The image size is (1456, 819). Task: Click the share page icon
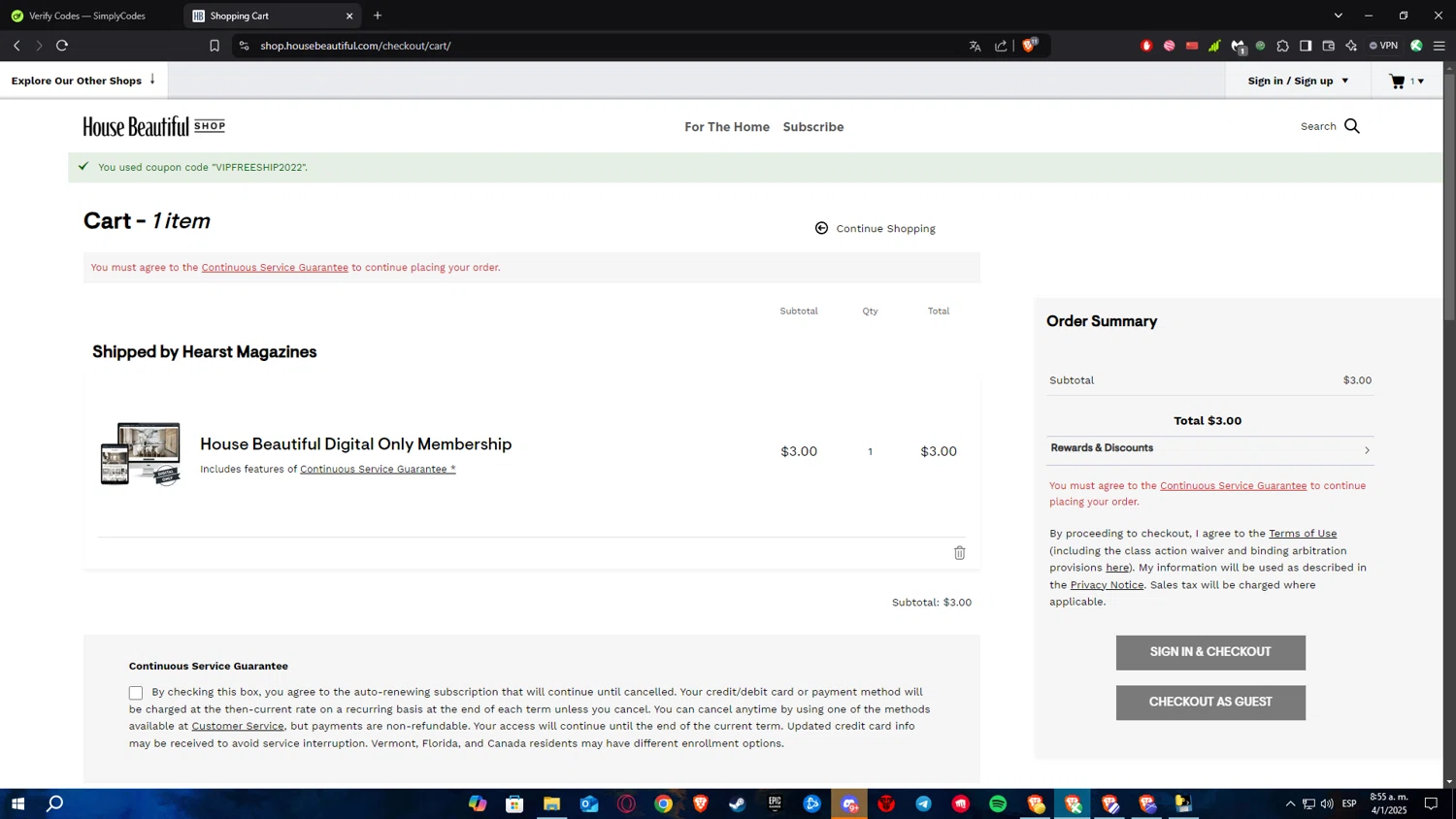click(x=1001, y=46)
